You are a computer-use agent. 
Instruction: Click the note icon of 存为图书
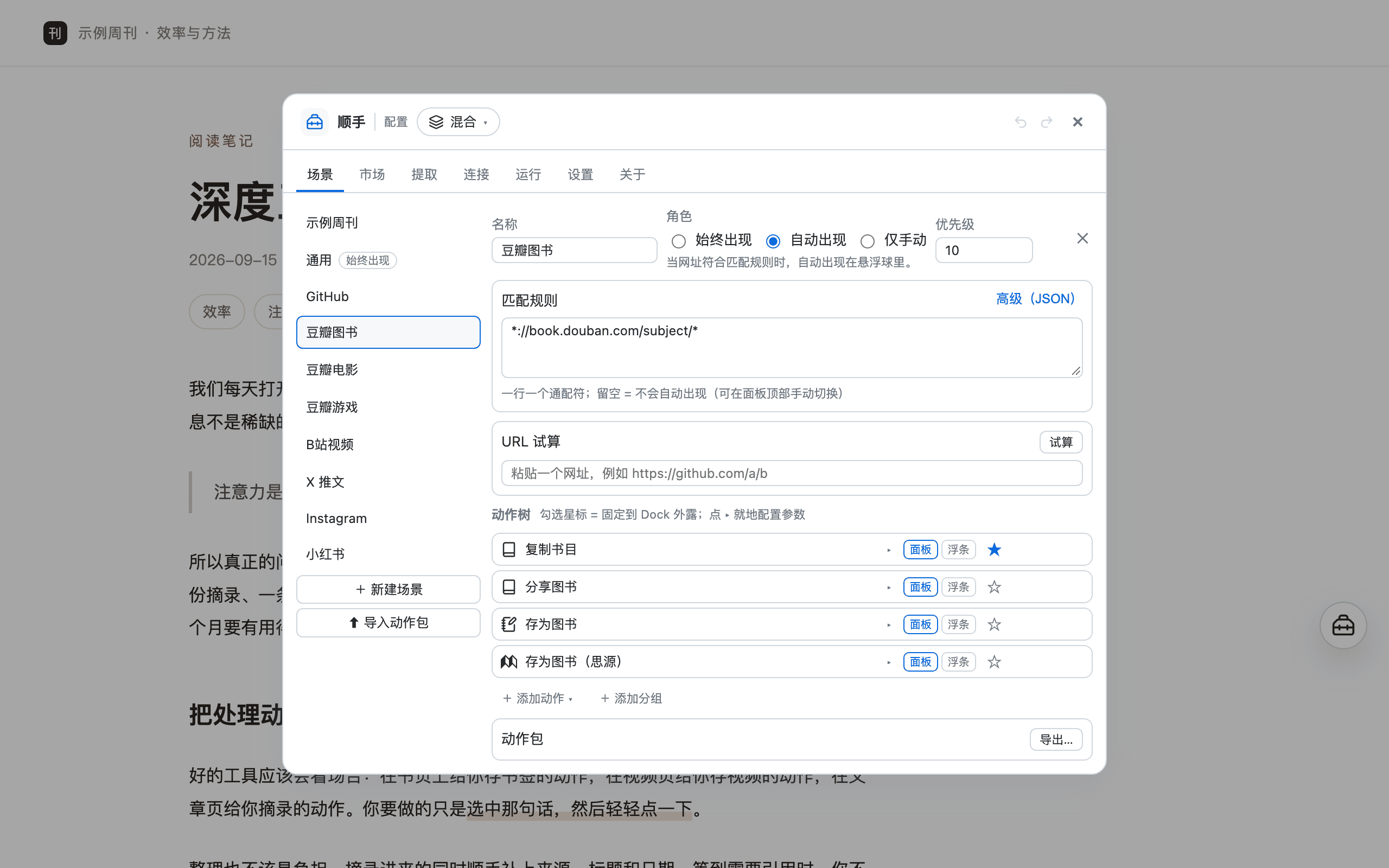click(508, 624)
